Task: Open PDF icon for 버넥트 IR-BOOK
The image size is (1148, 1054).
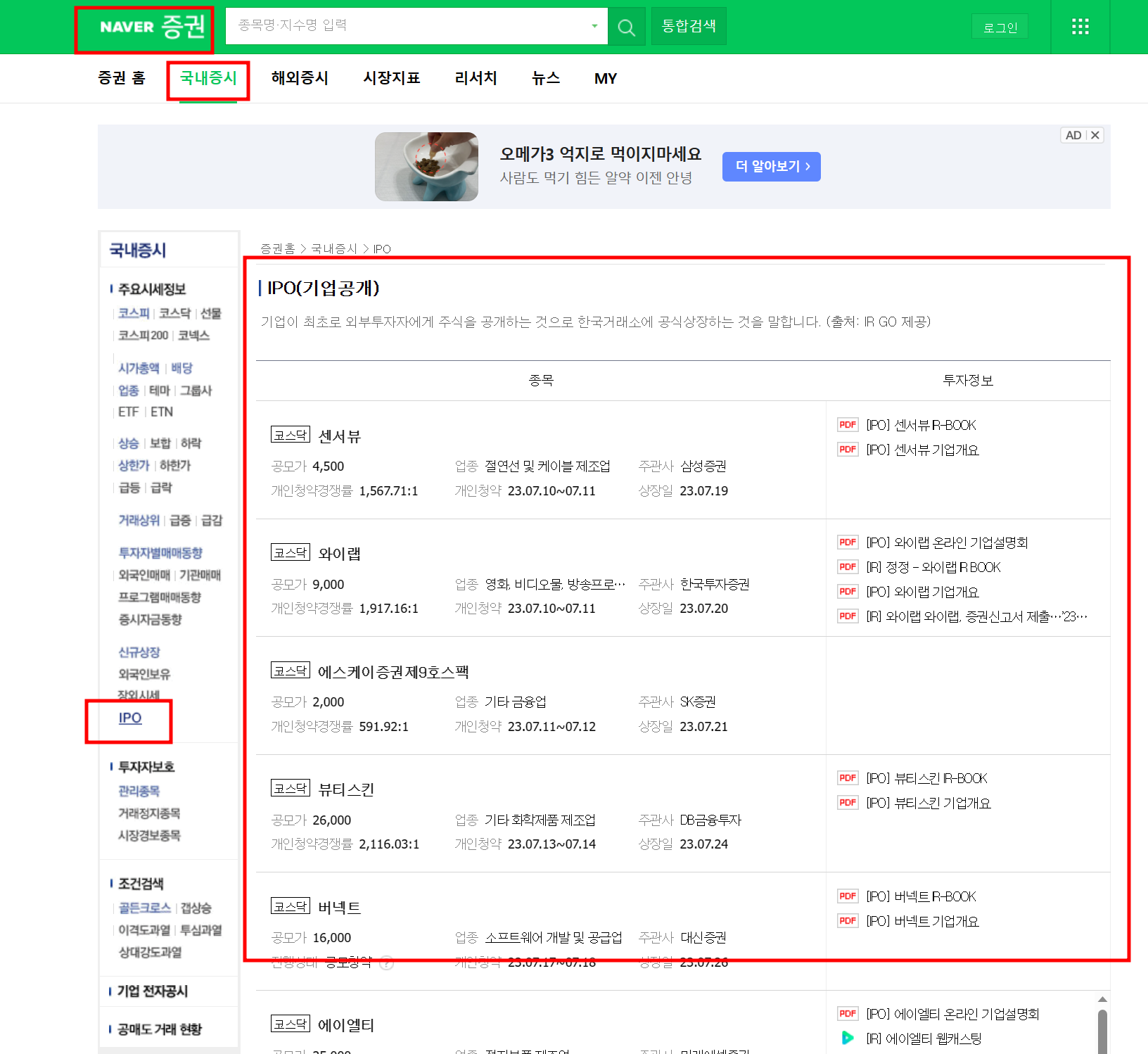Action: point(848,896)
